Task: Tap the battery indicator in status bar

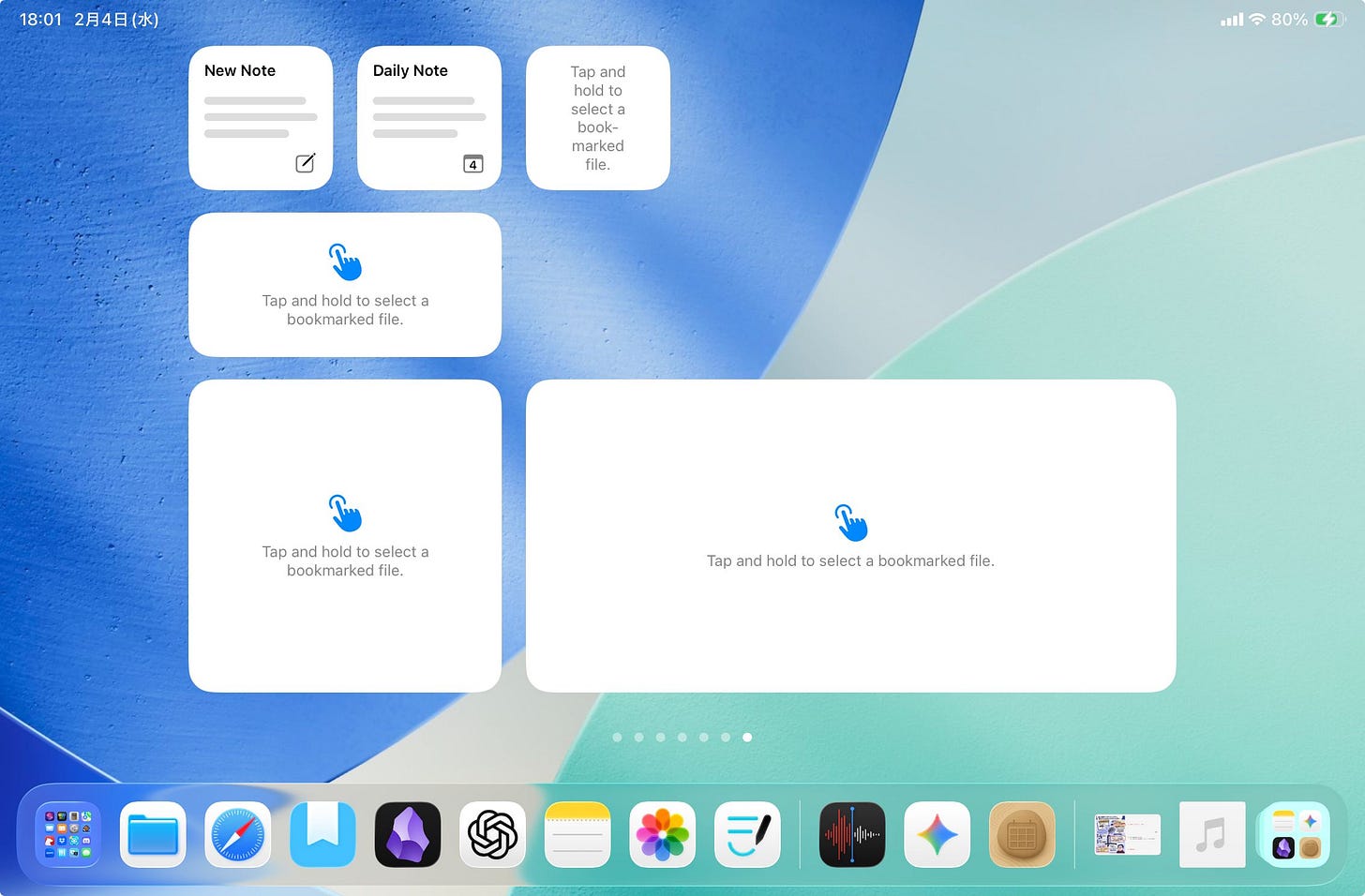Action: coord(1330,19)
